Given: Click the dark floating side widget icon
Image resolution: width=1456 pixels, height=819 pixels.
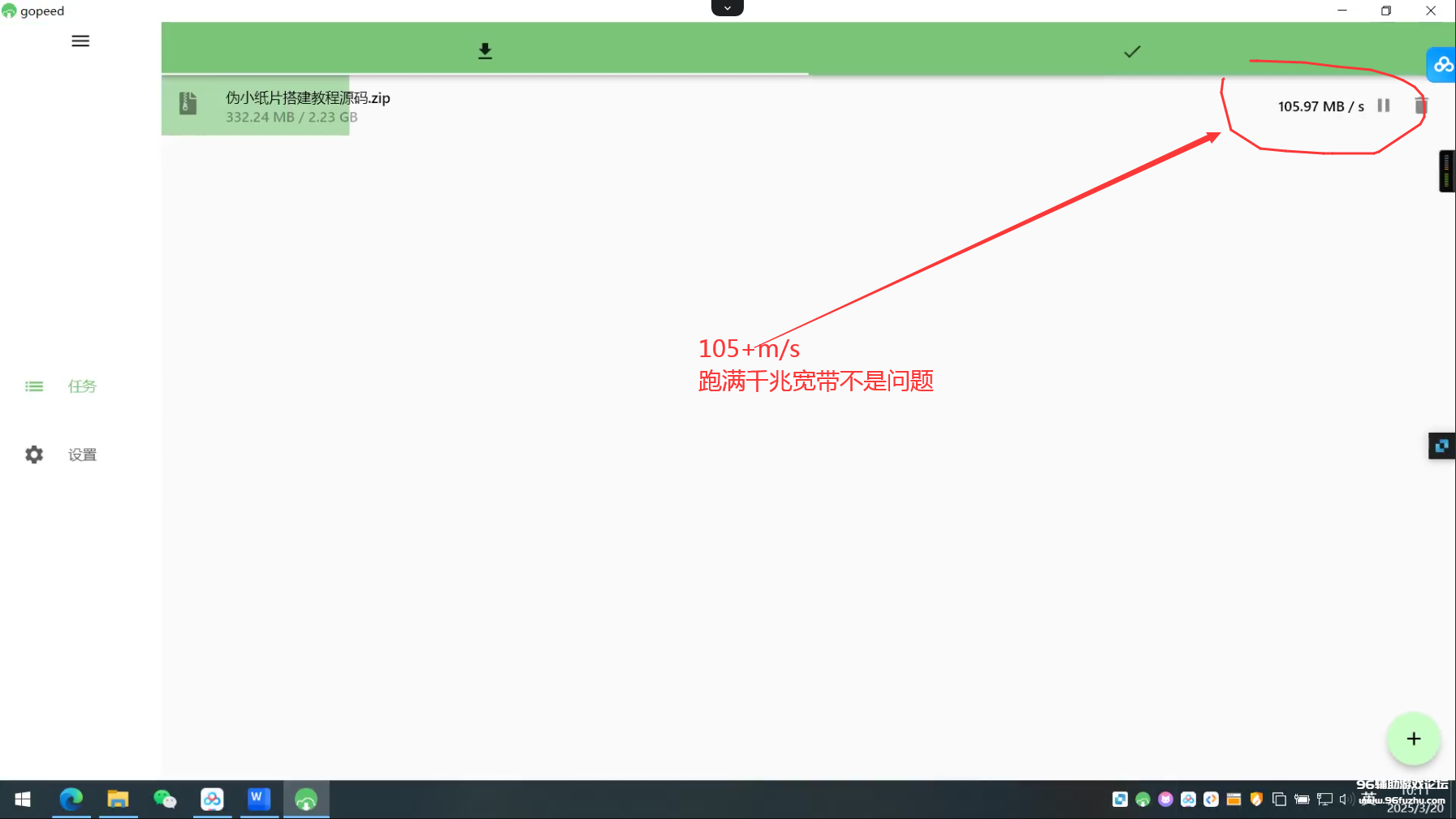Looking at the screenshot, I should (x=1441, y=446).
